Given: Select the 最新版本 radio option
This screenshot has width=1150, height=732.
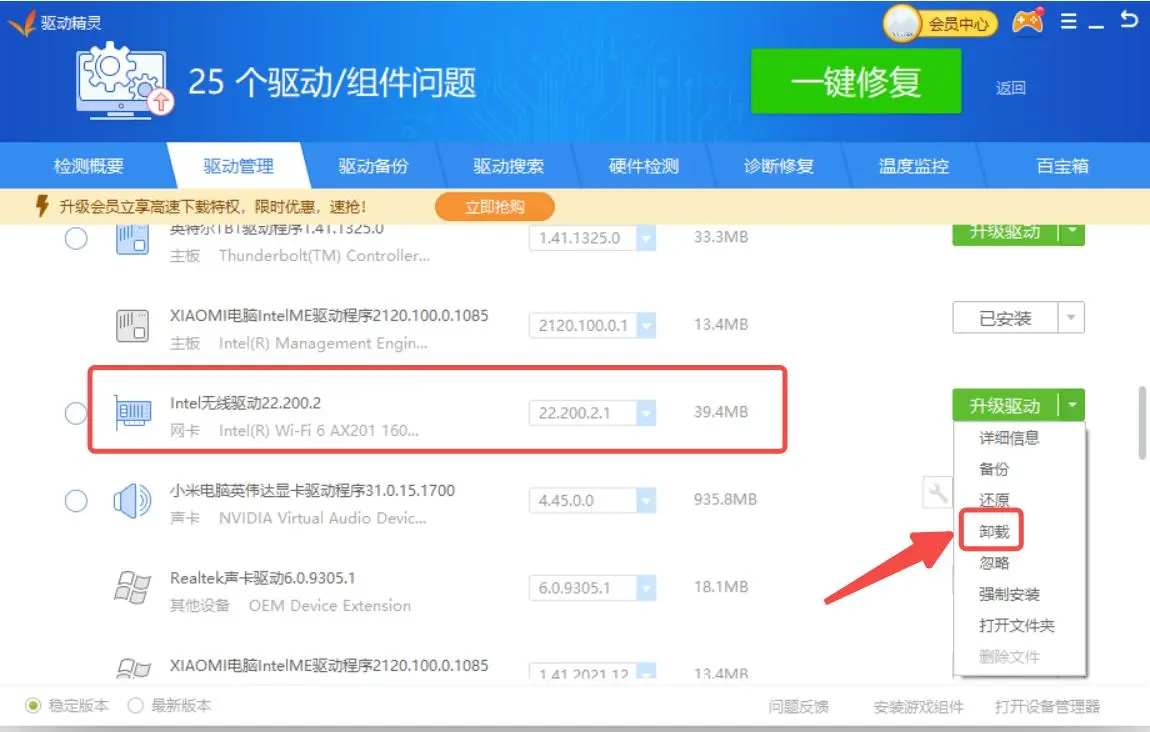Looking at the screenshot, I should pyautogui.click(x=136, y=706).
